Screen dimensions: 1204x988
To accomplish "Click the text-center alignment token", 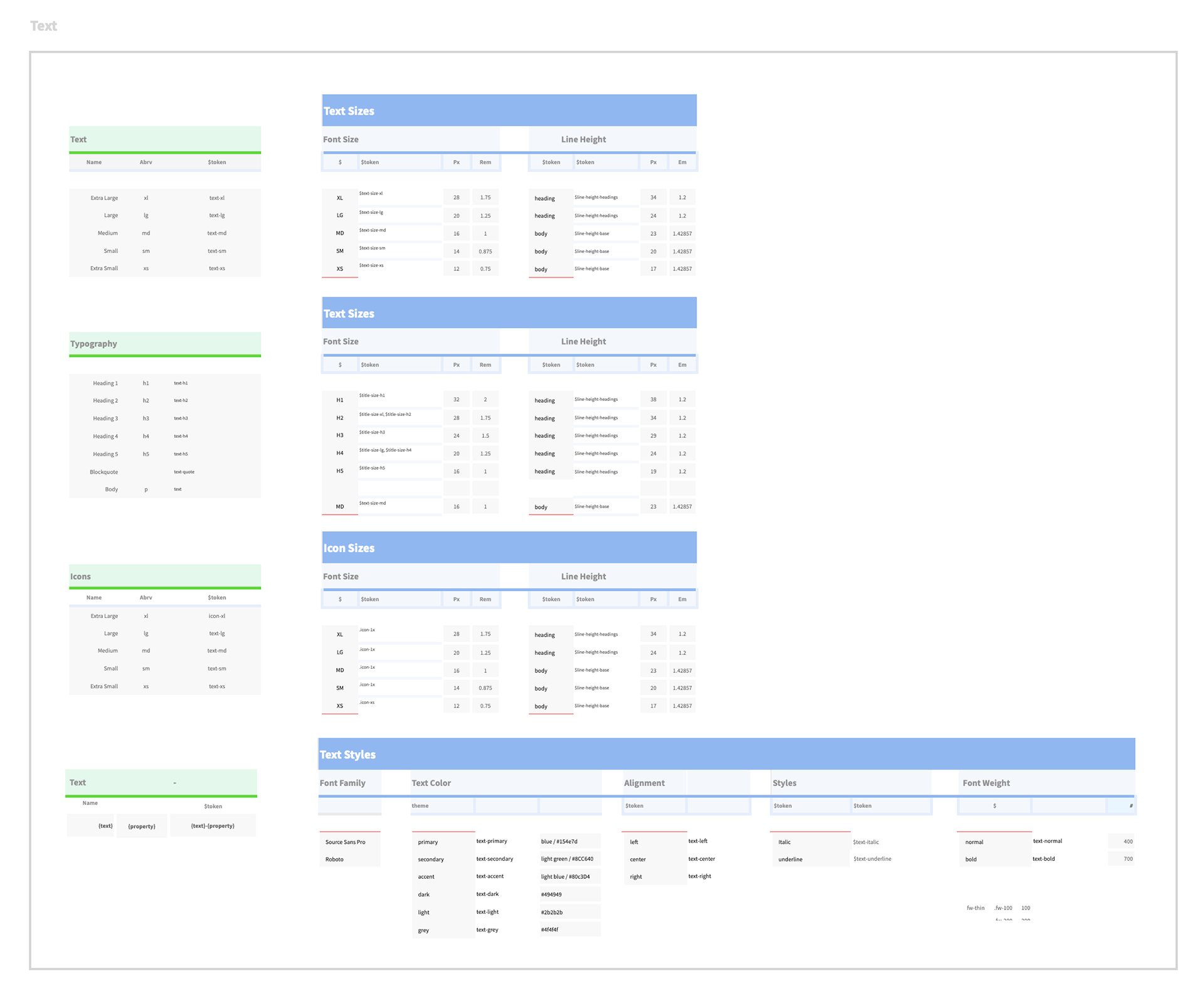I will coord(701,859).
